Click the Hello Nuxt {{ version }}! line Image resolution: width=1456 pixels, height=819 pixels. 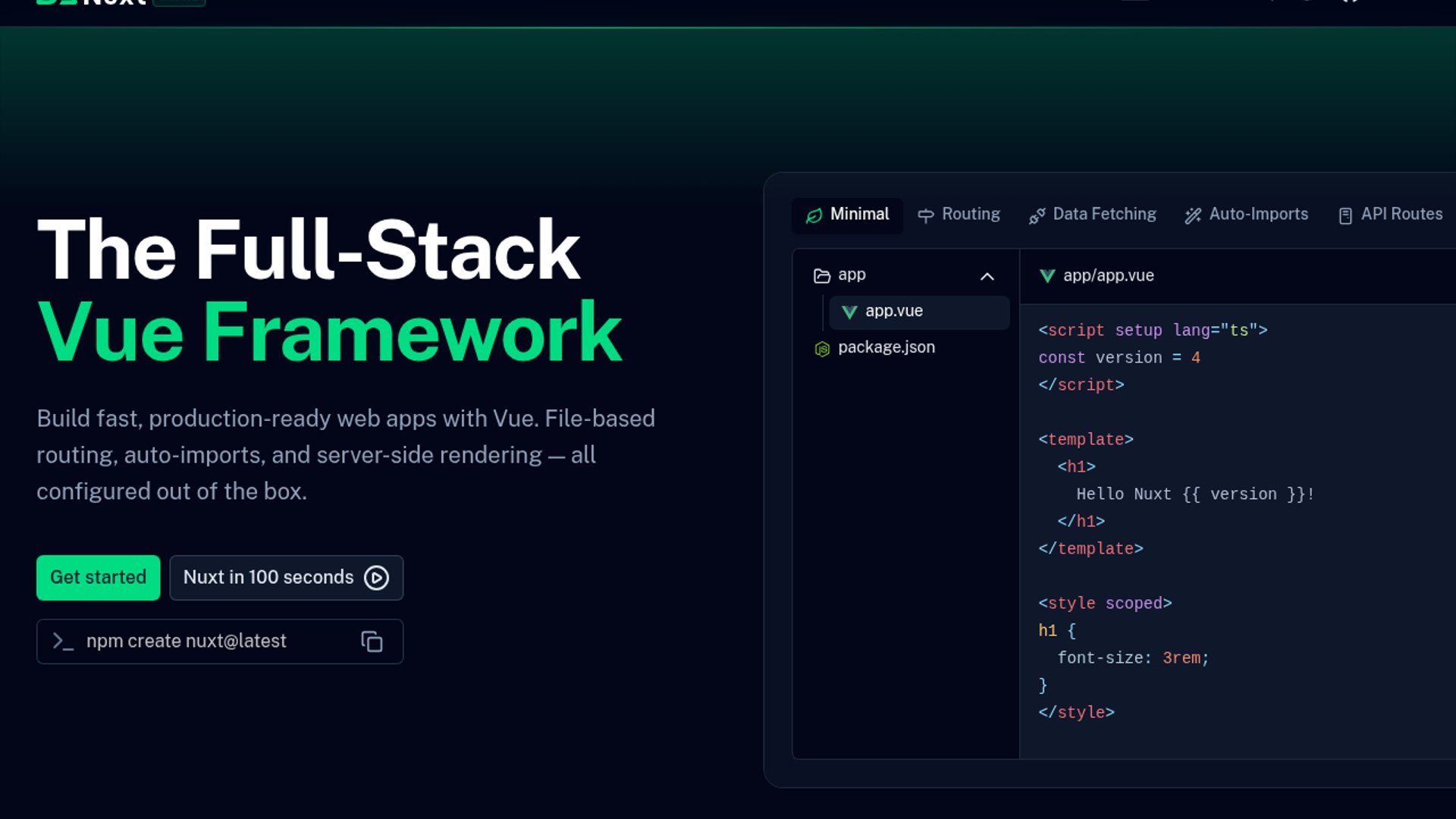coord(1195,494)
